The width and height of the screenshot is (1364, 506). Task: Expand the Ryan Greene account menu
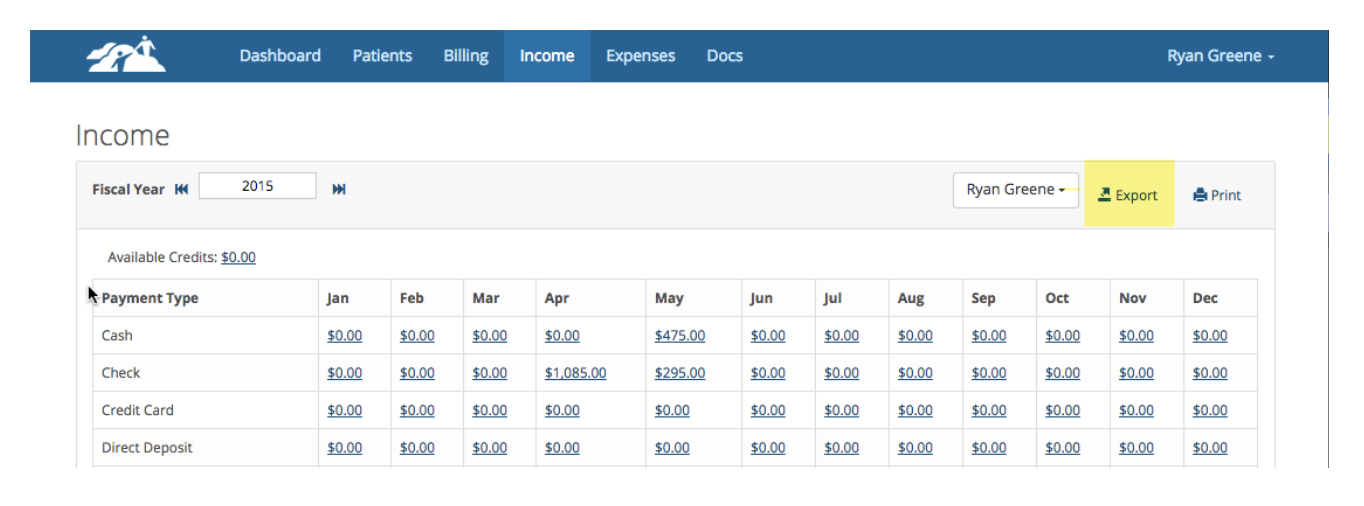point(1221,56)
